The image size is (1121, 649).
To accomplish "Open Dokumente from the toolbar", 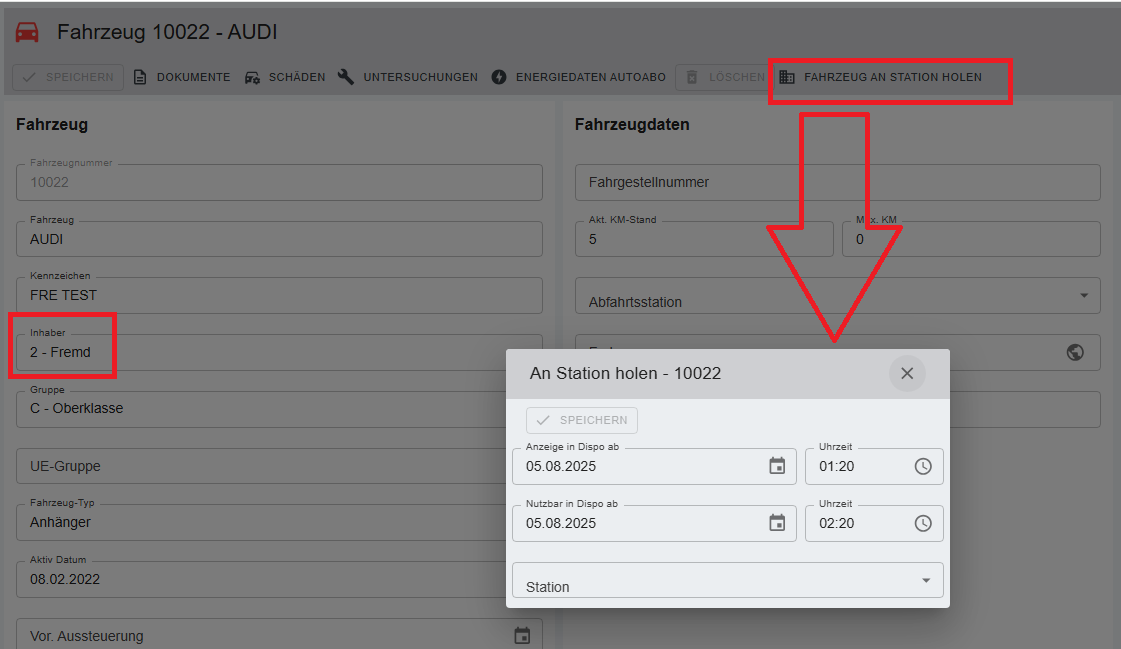I will tap(182, 77).
